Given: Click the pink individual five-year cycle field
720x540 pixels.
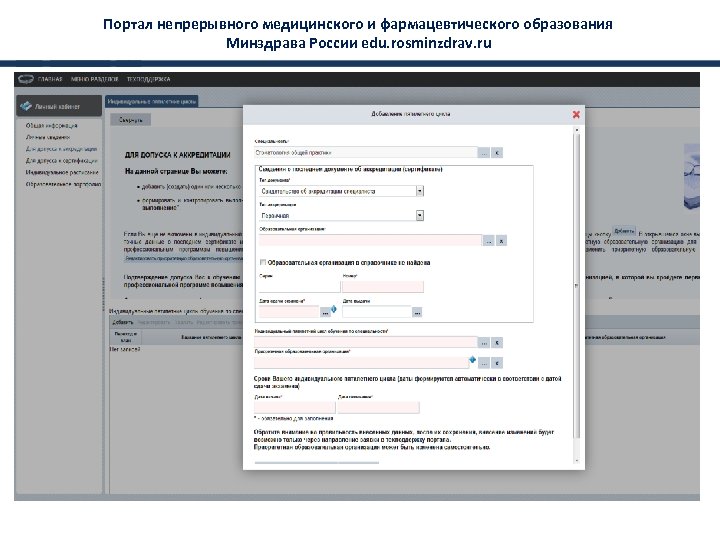Looking at the screenshot, I should 366,342.
